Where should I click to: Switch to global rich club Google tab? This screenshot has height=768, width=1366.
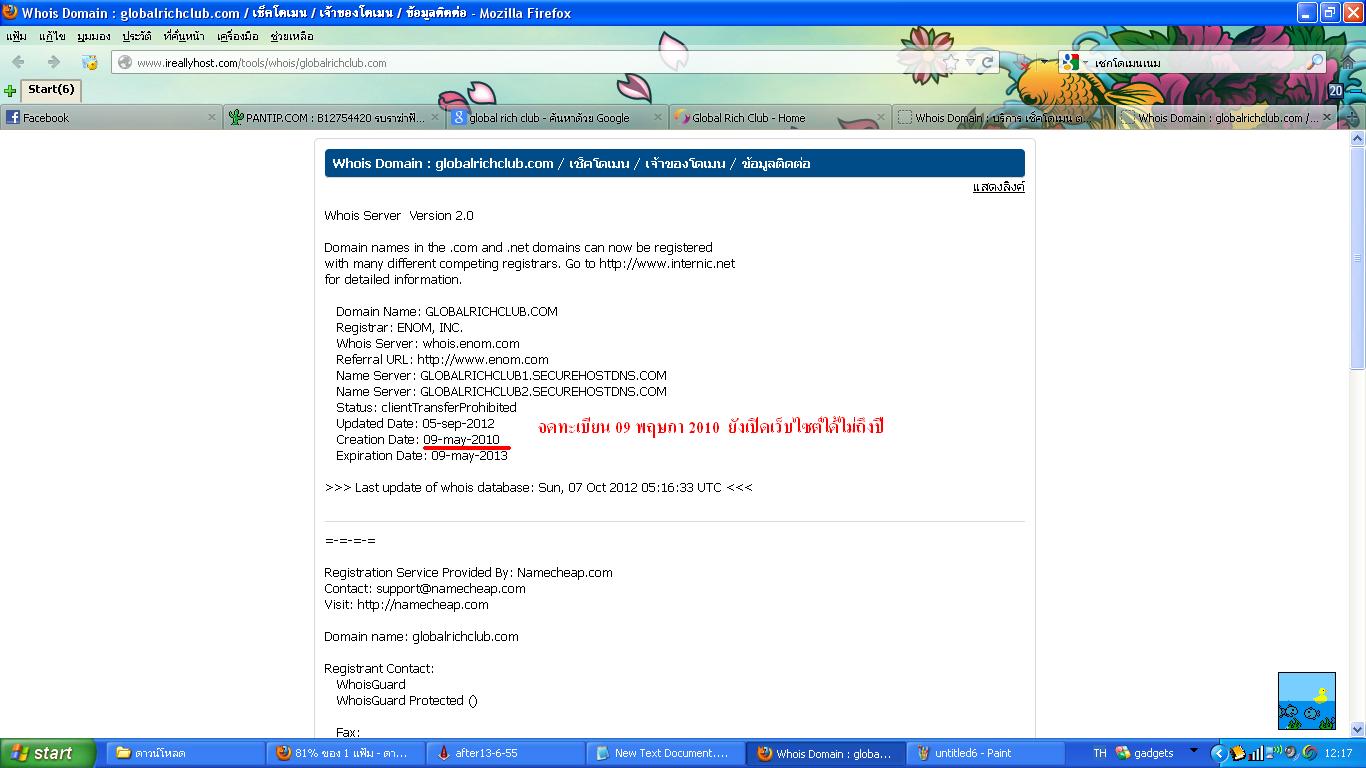pos(556,117)
